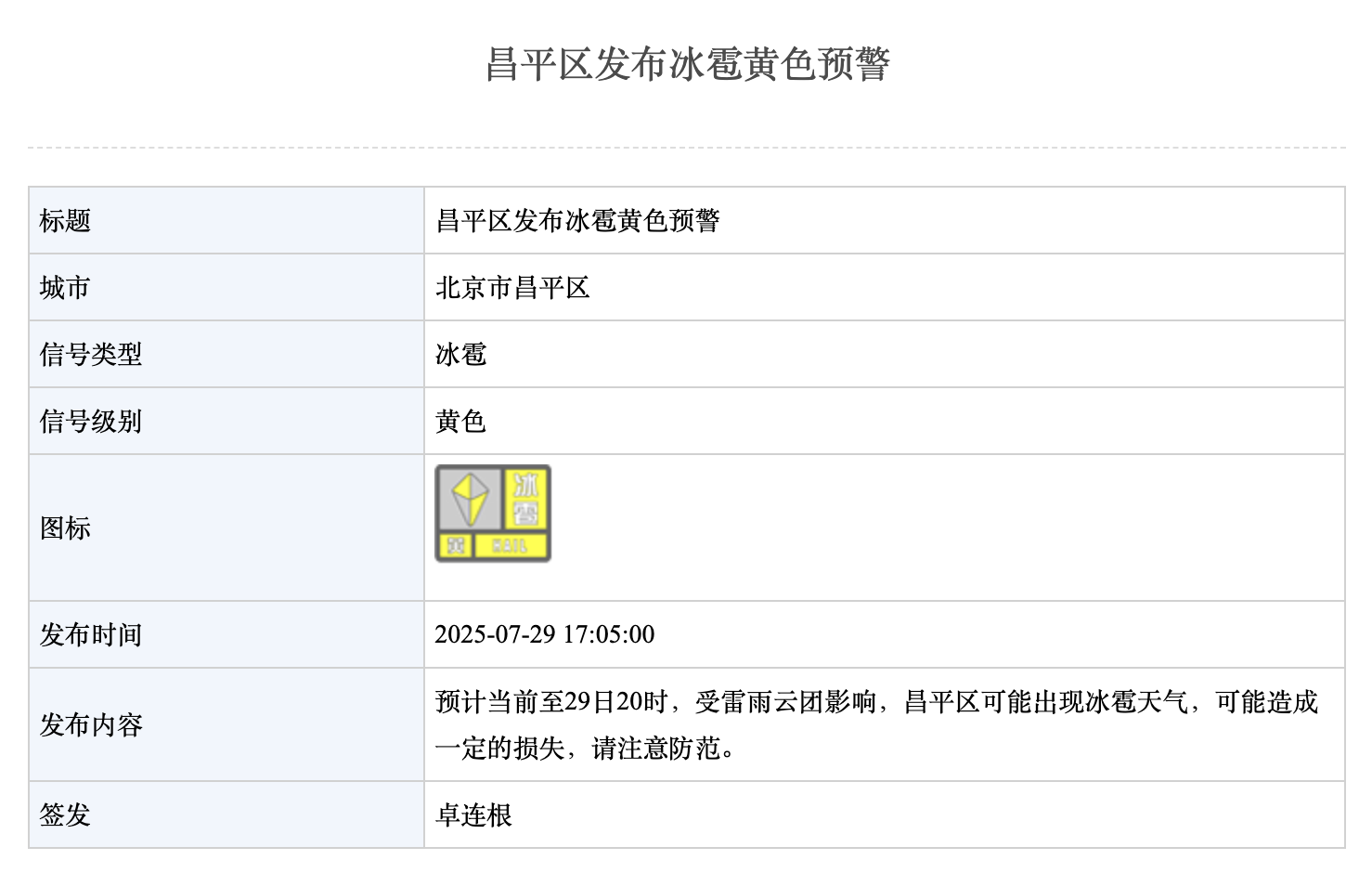Click the HAIL label on the warning icon
Screen dimensions: 1372x873
(510, 546)
